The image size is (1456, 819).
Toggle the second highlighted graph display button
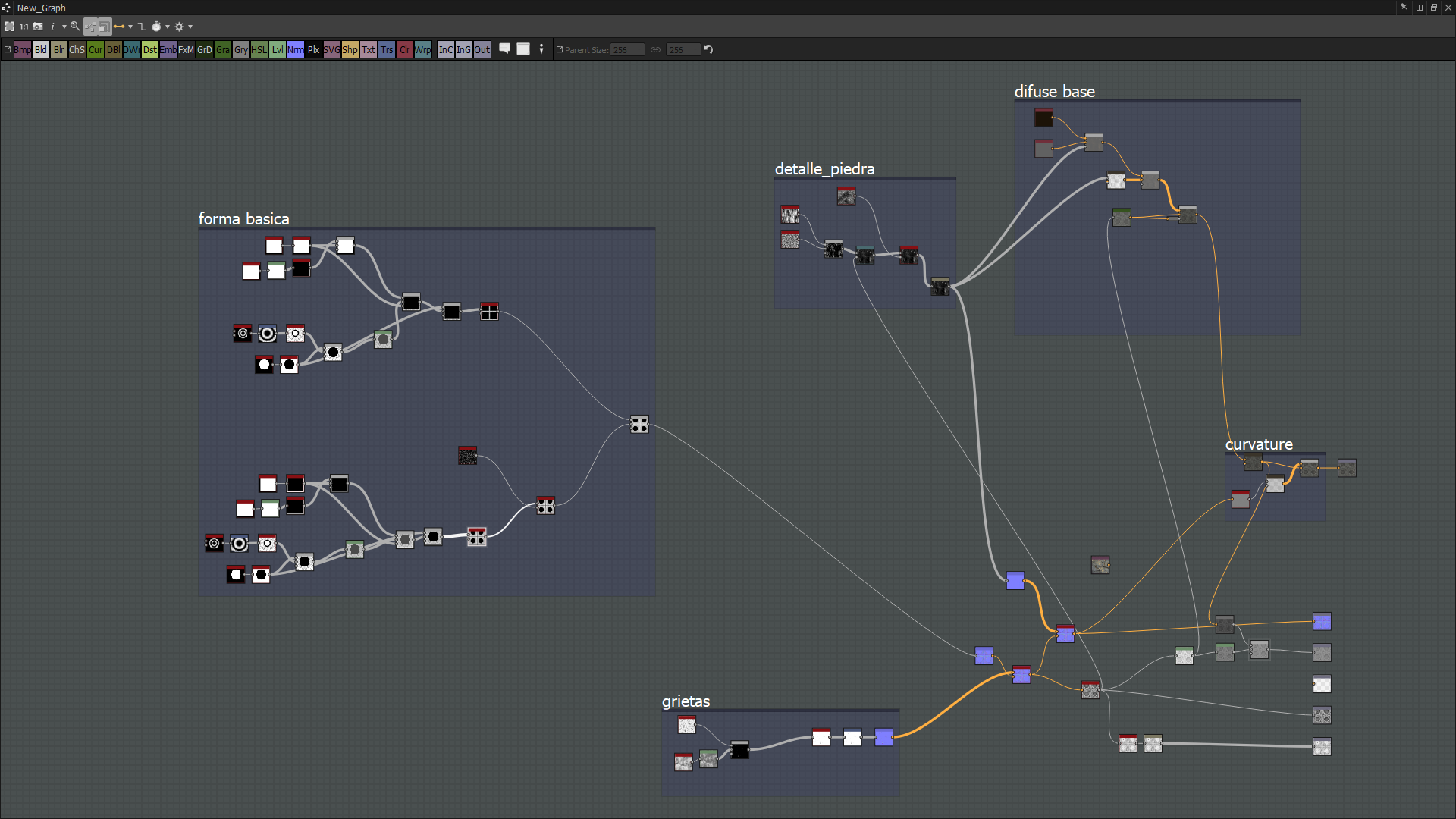pyautogui.click(x=105, y=27)
